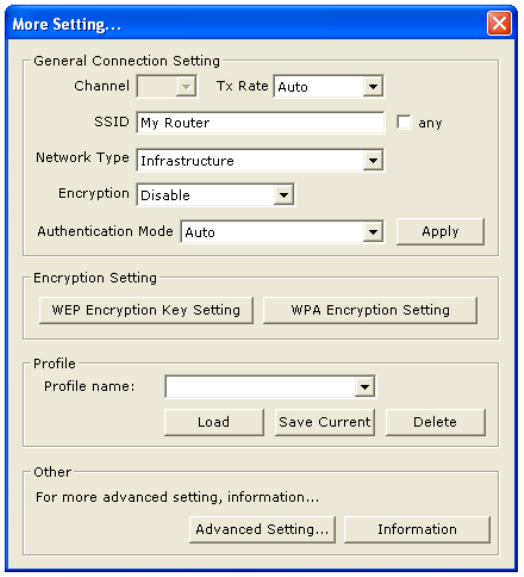The width and height of the screenshot is (524, 577).
Task: Close the More Setting window
Action: [499, 23]
